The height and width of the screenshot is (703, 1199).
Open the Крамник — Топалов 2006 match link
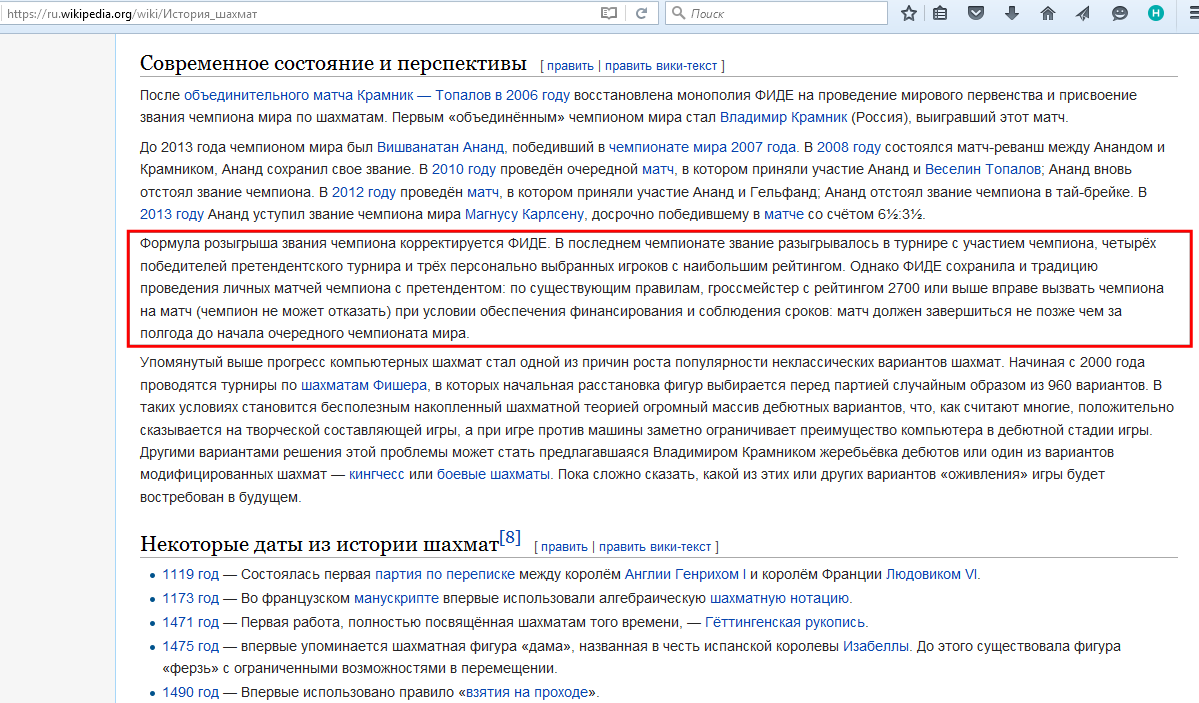[377, 95]
